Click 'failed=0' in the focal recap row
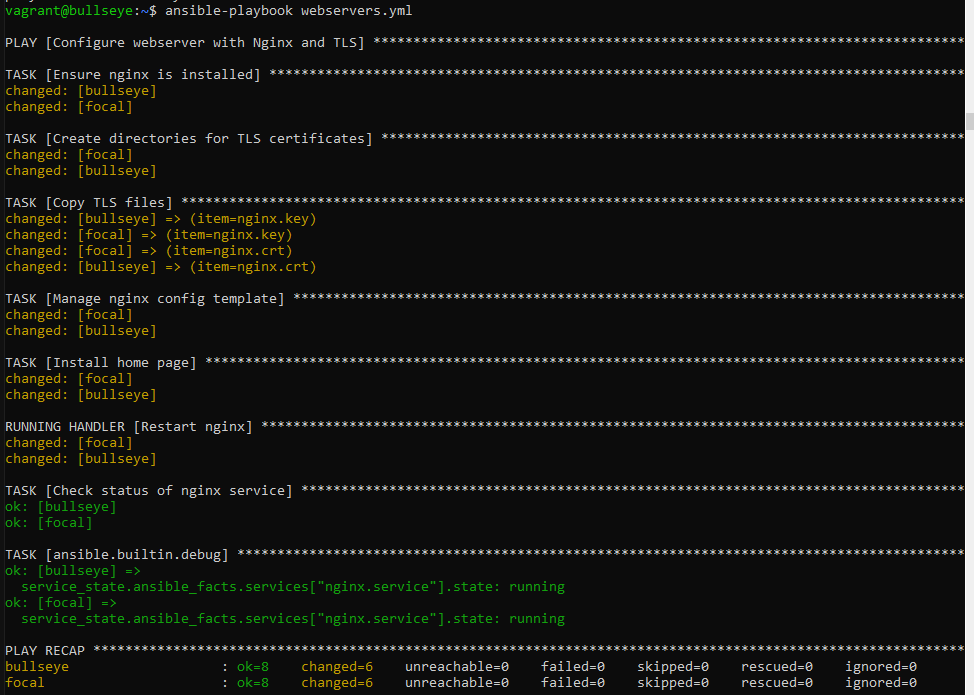Image resolution: width=974 pixels, height=695 pixels. point(573,683)
